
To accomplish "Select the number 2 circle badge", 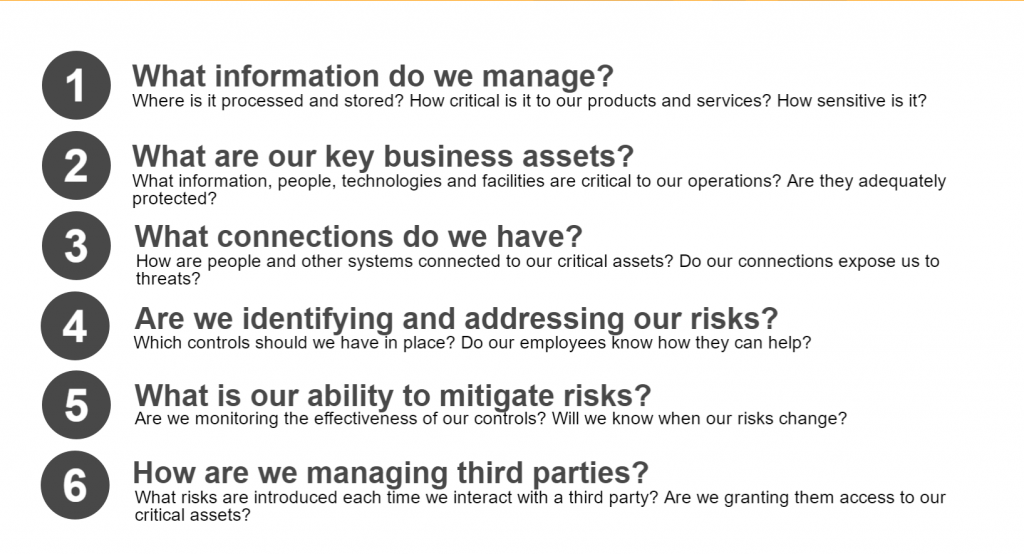I will pyautogui.click(x=76, y=165).
